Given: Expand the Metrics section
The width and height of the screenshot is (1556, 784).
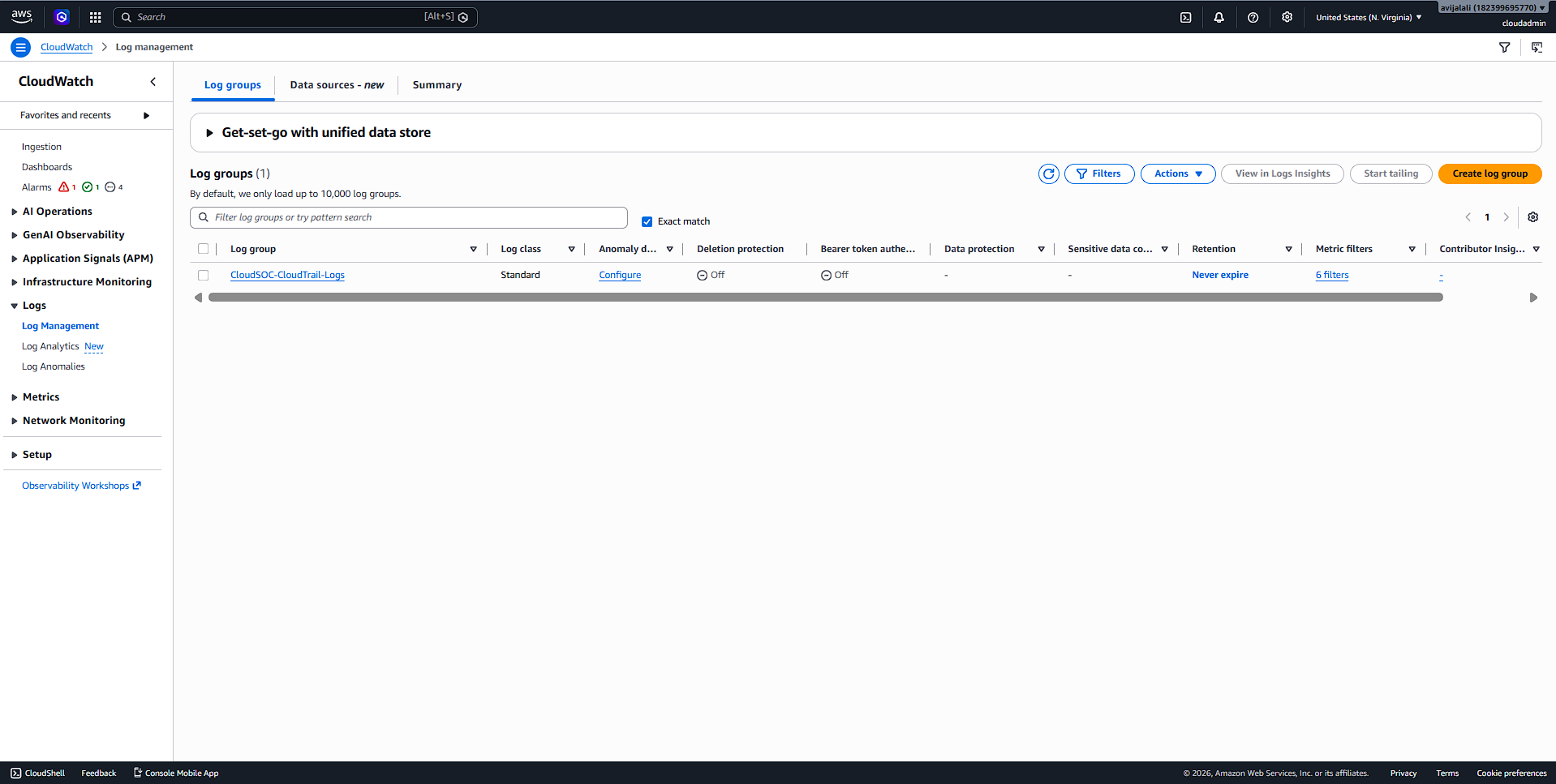Looking at the screenshot, I should coord(15,397).
